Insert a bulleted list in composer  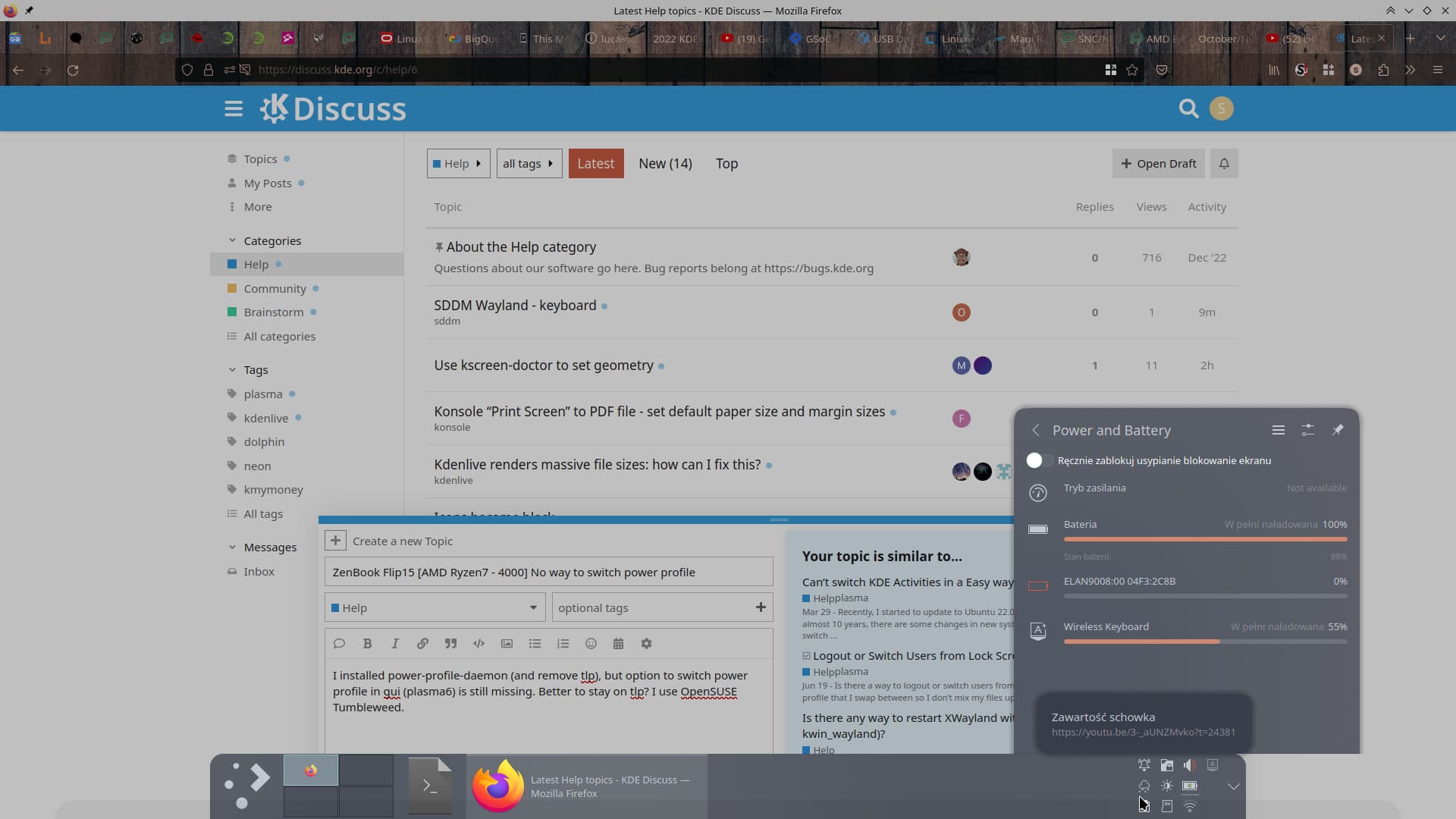pyautogui.click(x=535, y=643)
